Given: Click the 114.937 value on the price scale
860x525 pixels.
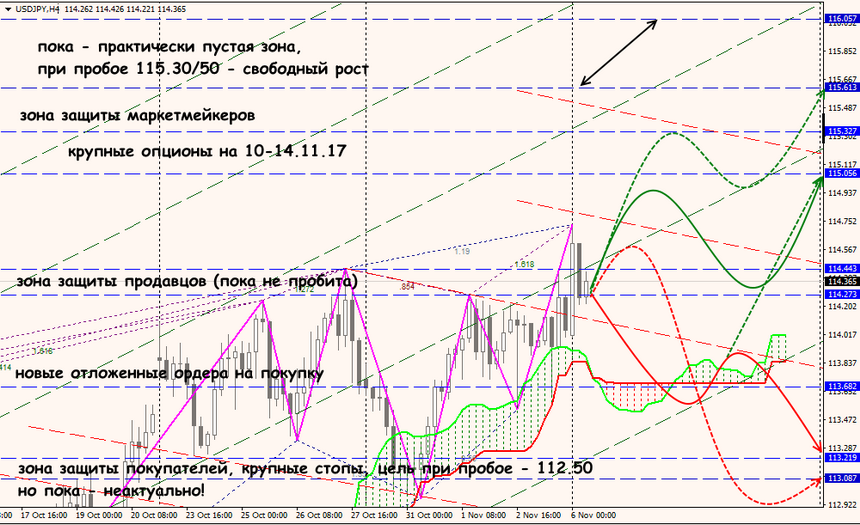Looking at the screenshot, I should click(842, 193).
